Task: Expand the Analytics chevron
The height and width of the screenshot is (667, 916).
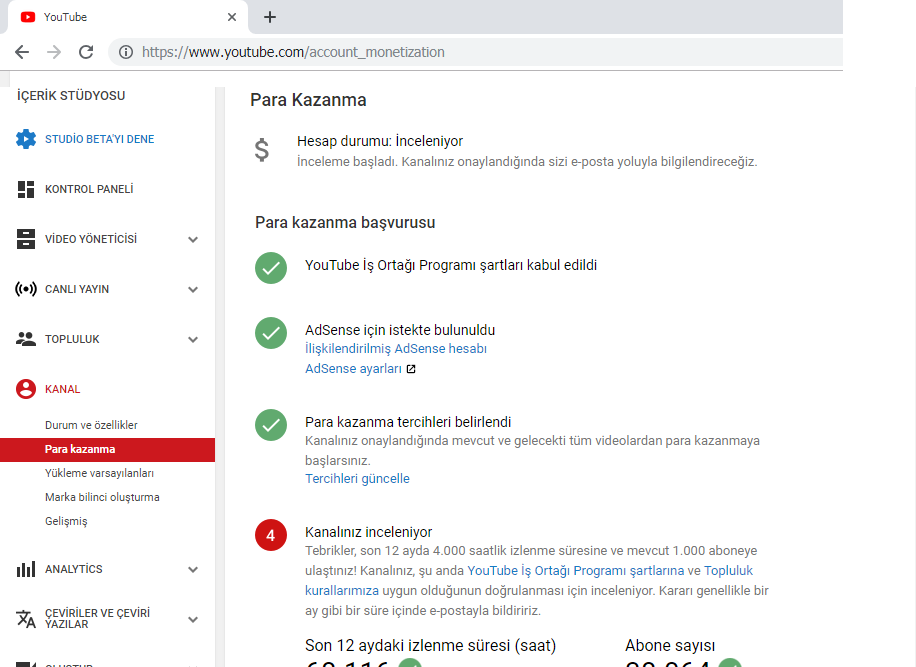Action: [193, 569]
